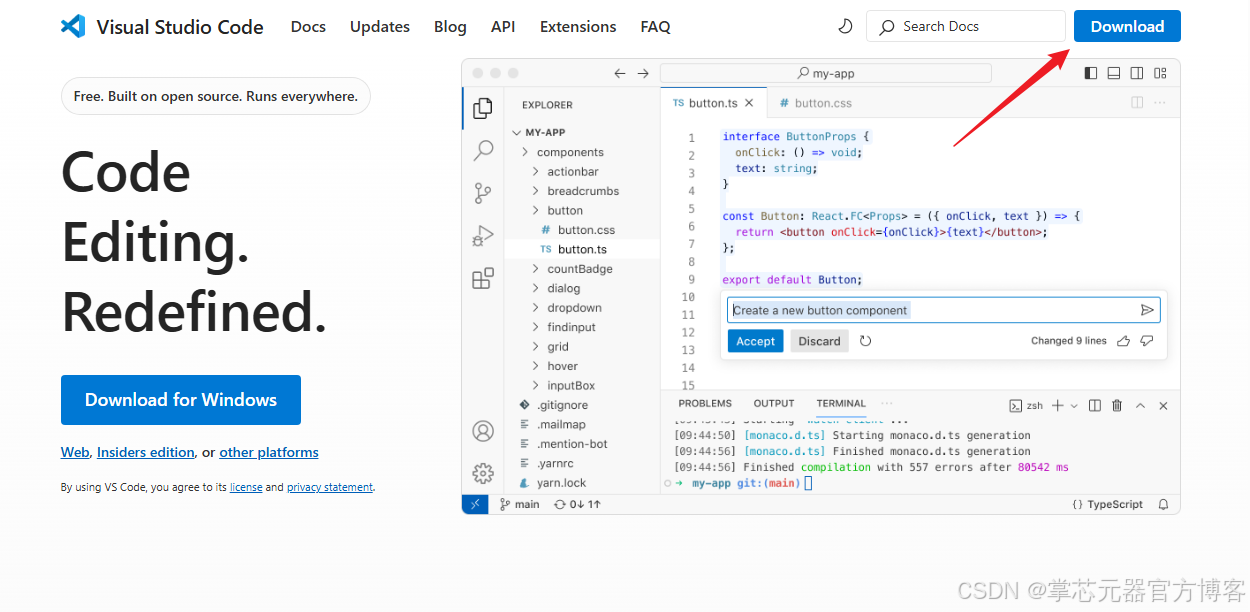This screenshot has height=612, width=1250.
Task: Open the Docs menu item
Action: (x=308, y=27)
